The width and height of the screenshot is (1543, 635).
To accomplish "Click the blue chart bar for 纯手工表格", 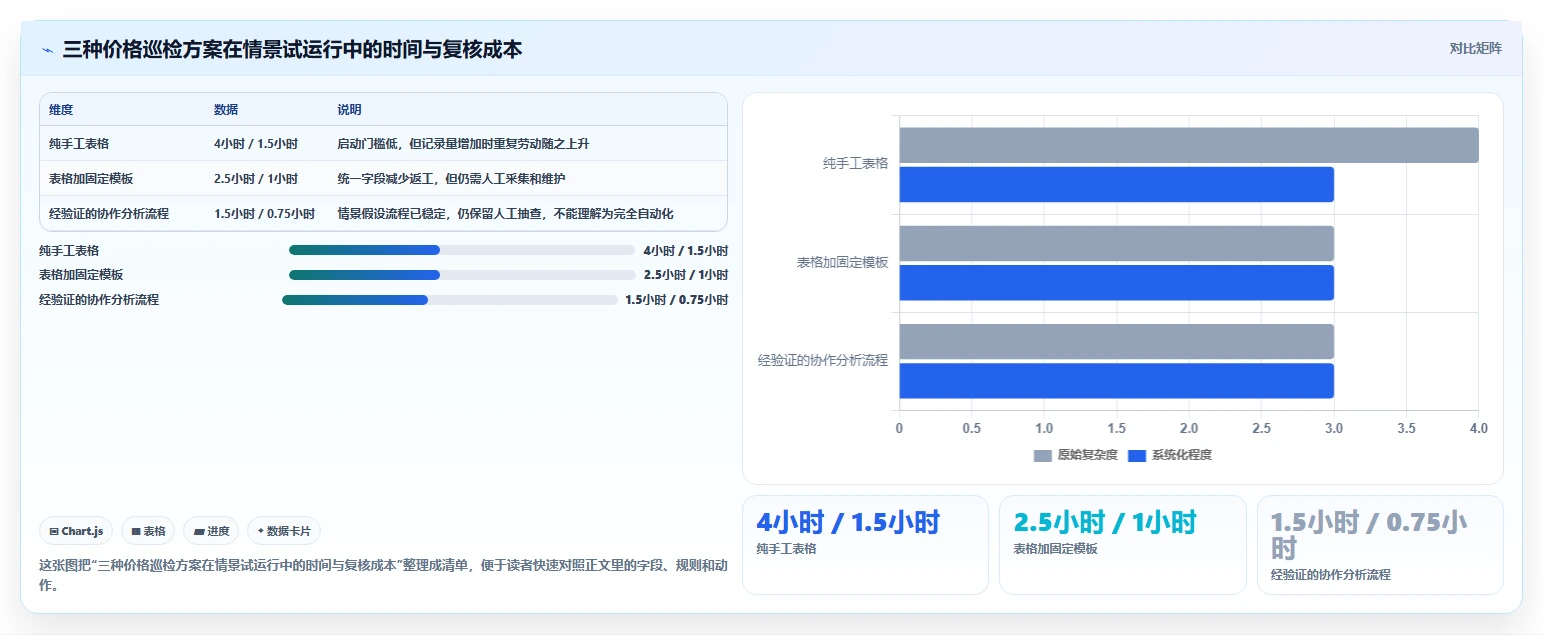I will click(x=1116, y=184).
